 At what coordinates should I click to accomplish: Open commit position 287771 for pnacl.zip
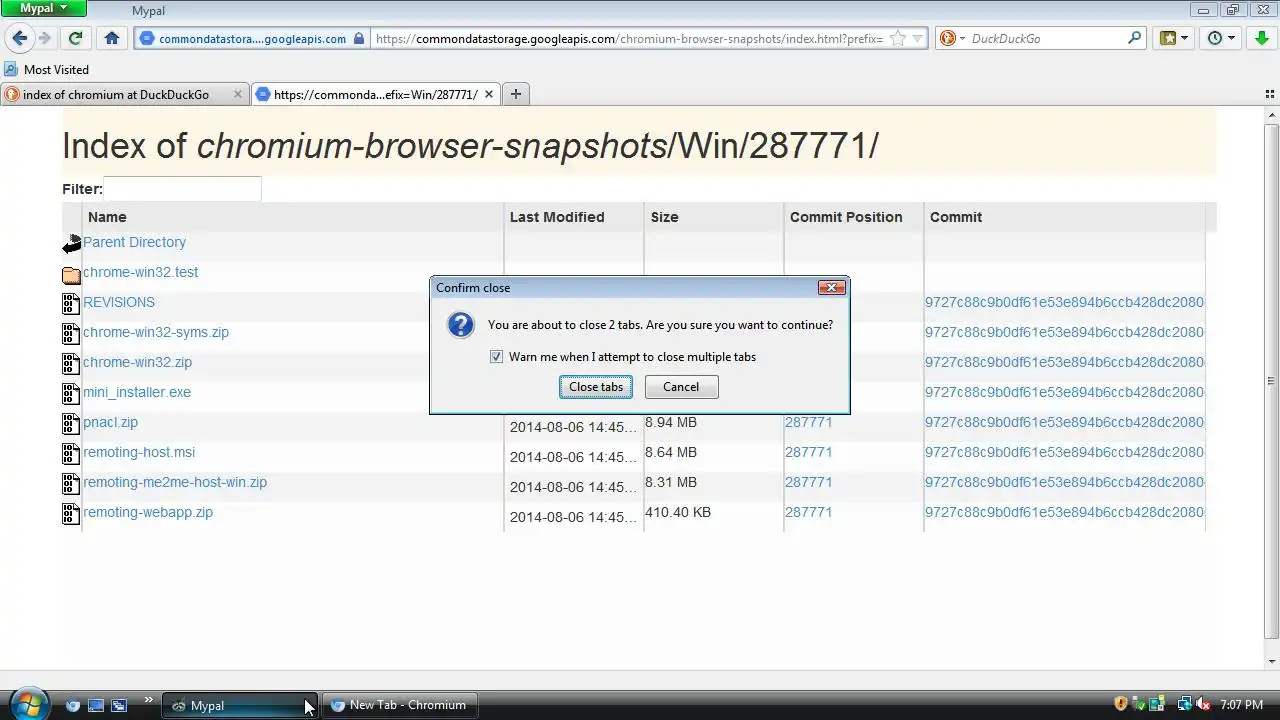(808, 422)
